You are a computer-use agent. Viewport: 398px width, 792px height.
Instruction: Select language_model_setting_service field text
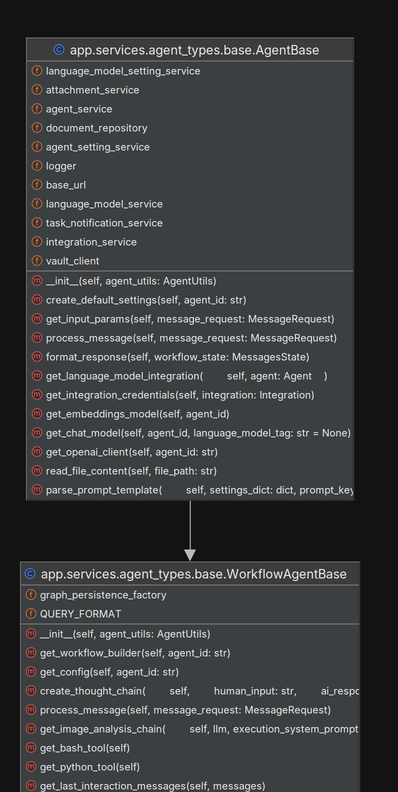click(123, 71)
